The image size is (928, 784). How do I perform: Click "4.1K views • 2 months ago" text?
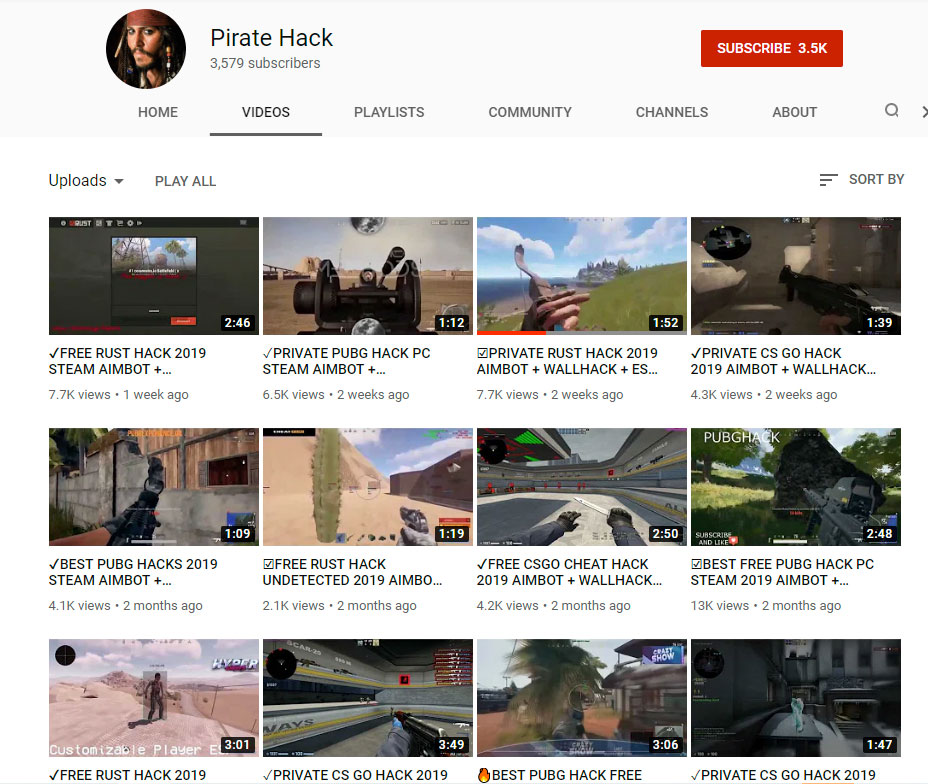point(125,606)
